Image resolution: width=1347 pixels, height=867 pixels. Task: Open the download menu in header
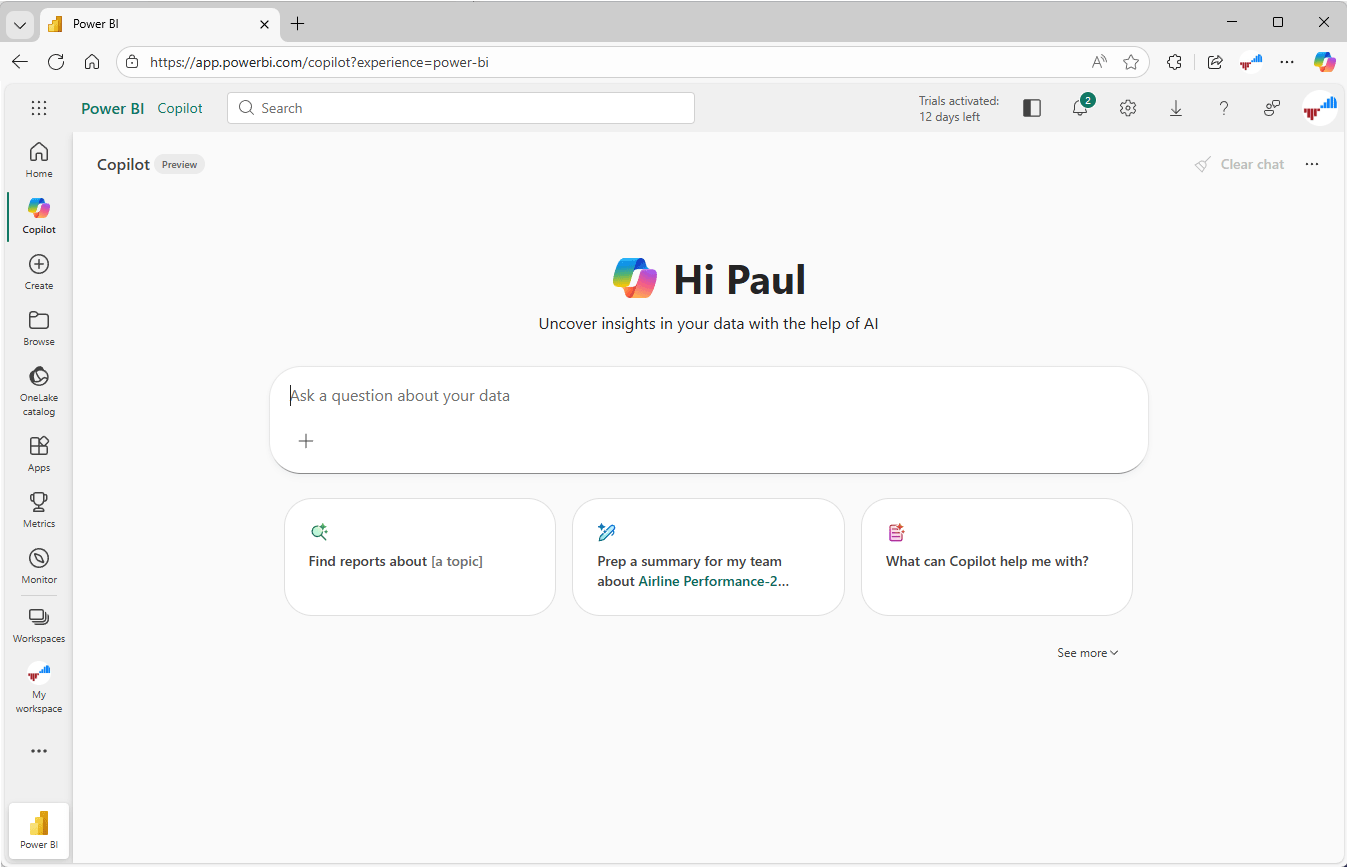(x=1176, y=108)
